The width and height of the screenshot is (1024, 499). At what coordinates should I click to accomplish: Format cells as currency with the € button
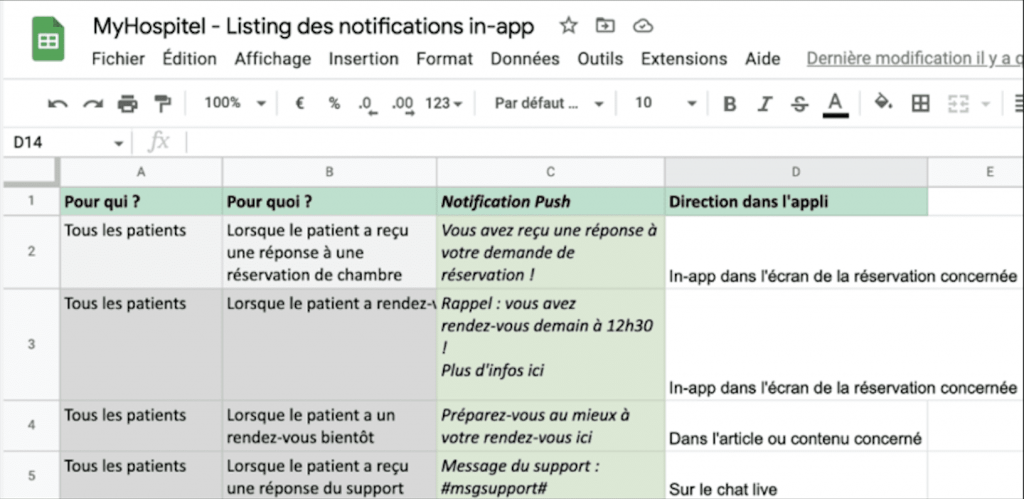(299, 103)
